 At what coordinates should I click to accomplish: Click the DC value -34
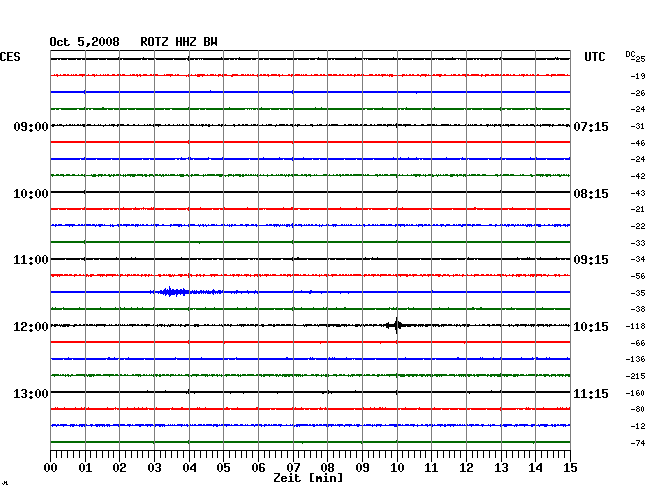638,259
